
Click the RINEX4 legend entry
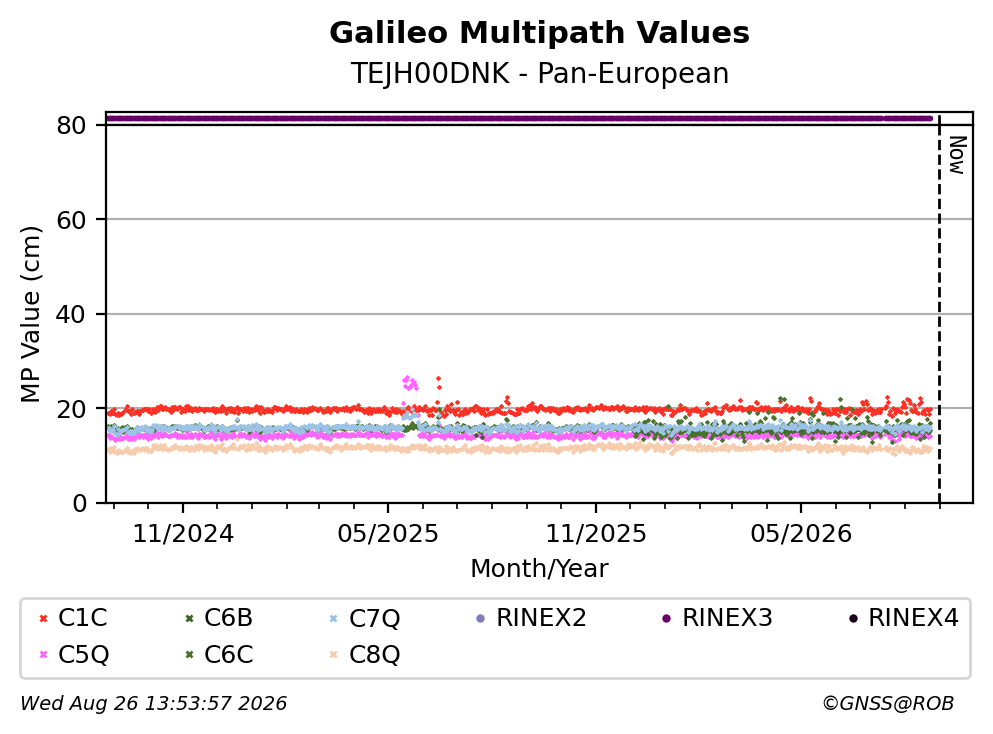(903, 617)
